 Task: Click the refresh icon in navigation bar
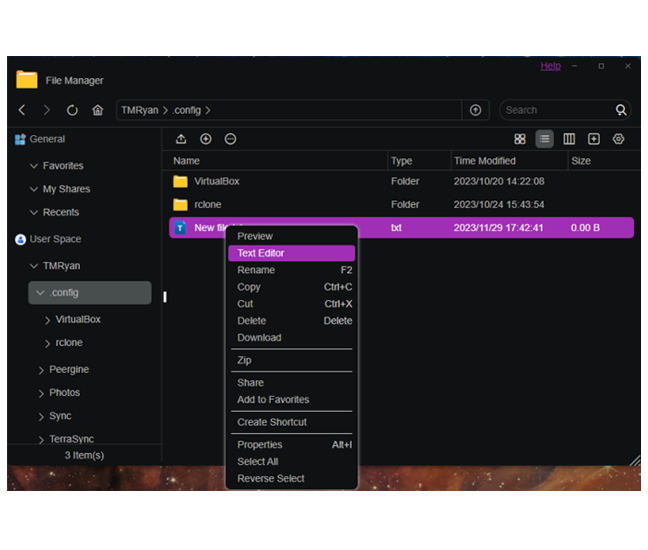[72, 110]
